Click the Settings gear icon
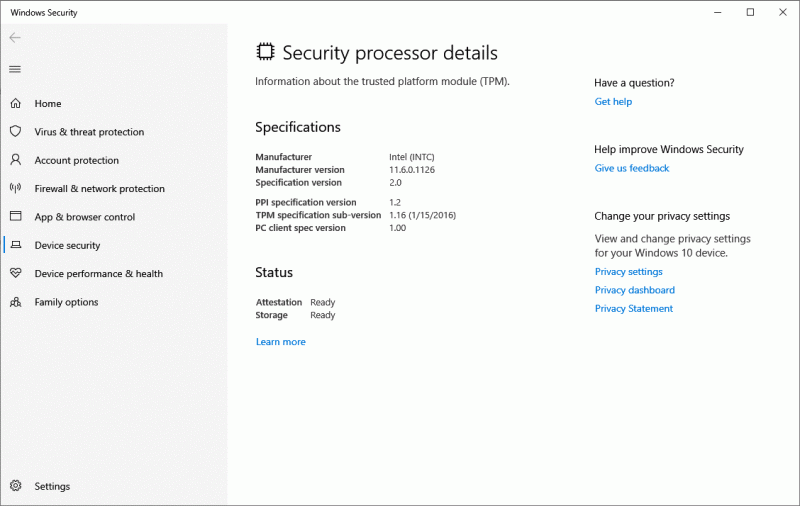The height and width of the screenshot is (506, 800). tap(15, 486)
